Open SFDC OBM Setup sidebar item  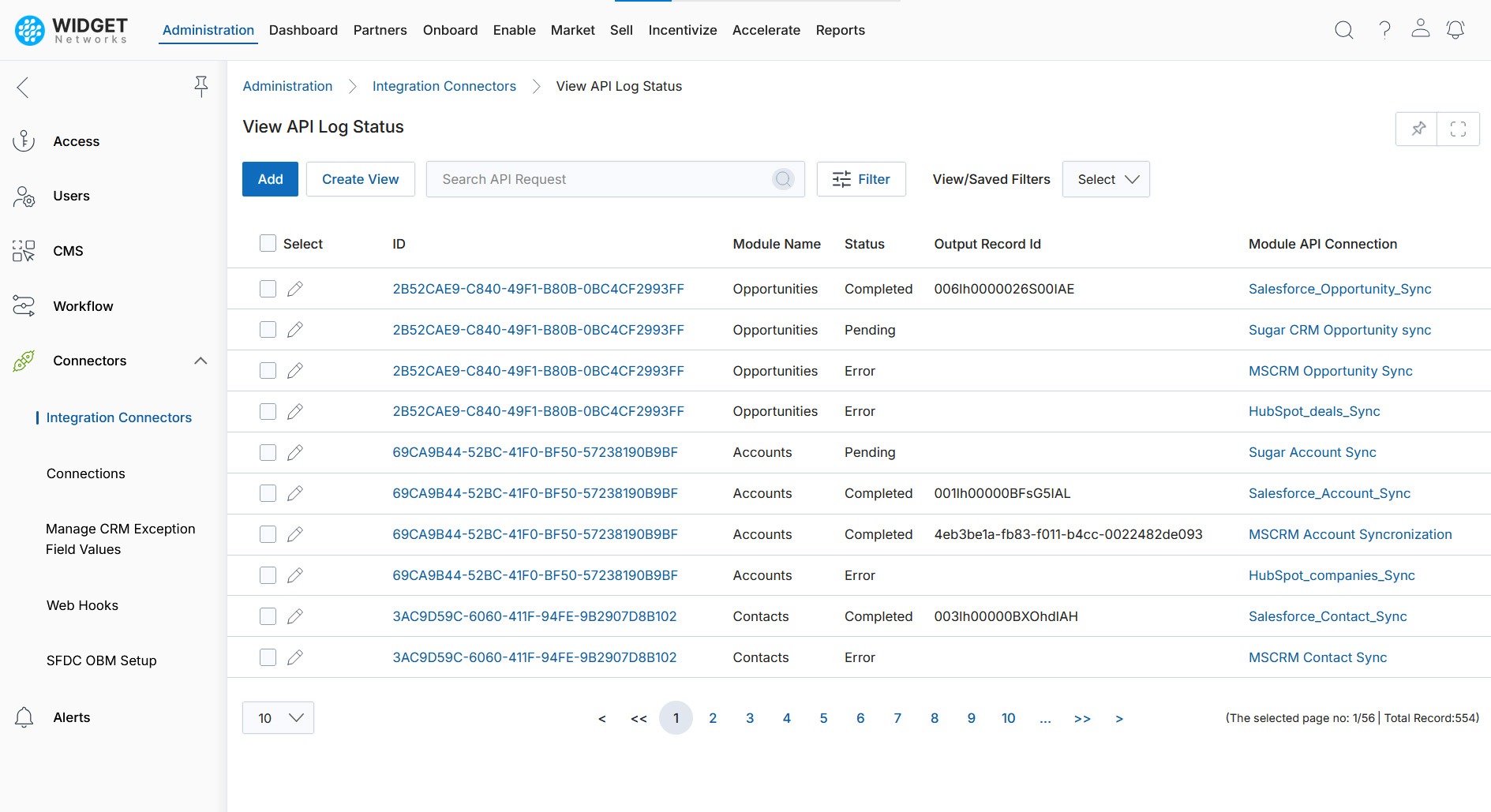(101, 660)
